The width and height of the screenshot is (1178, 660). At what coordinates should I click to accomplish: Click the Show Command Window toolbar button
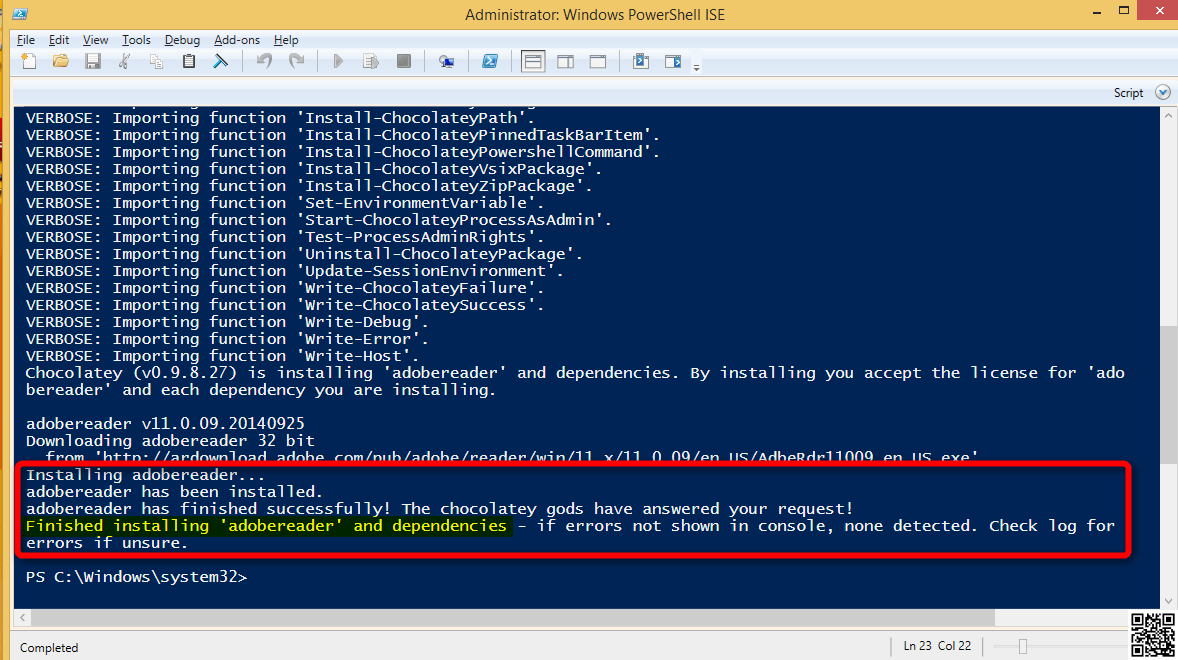(641, 62)
